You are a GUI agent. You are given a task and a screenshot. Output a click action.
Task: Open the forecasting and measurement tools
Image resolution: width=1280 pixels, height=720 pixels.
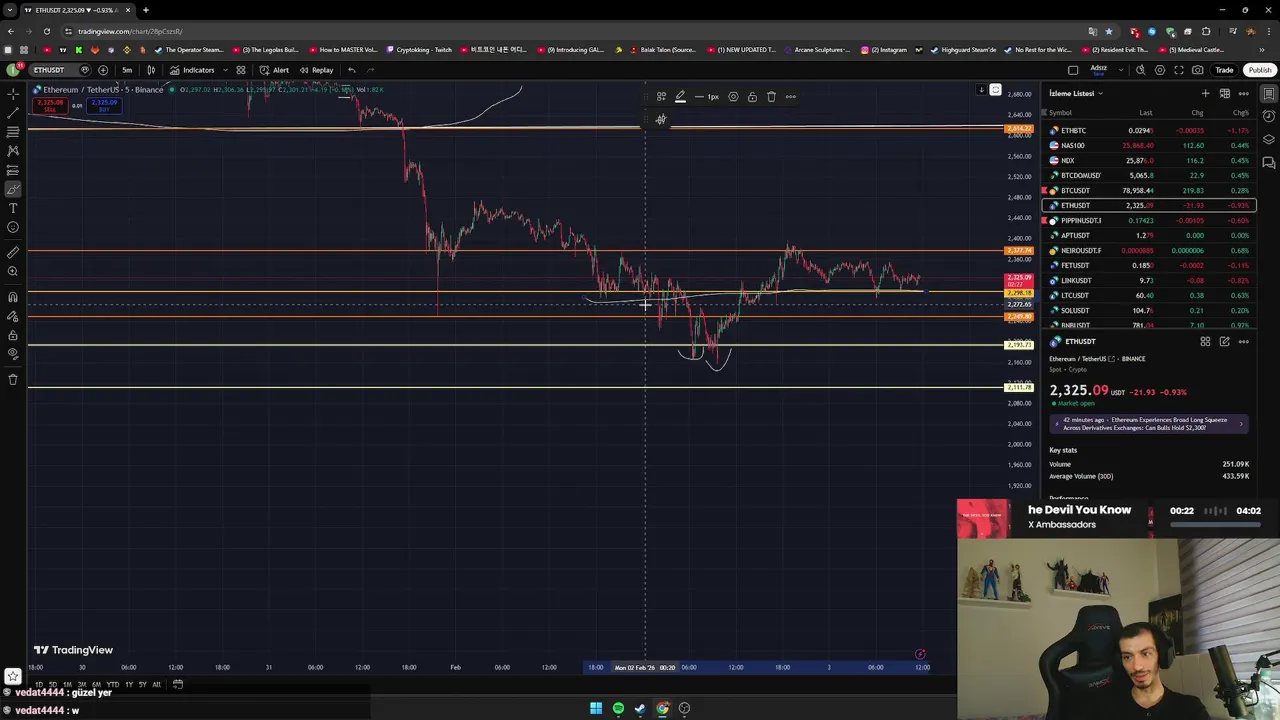coord(13,169)
